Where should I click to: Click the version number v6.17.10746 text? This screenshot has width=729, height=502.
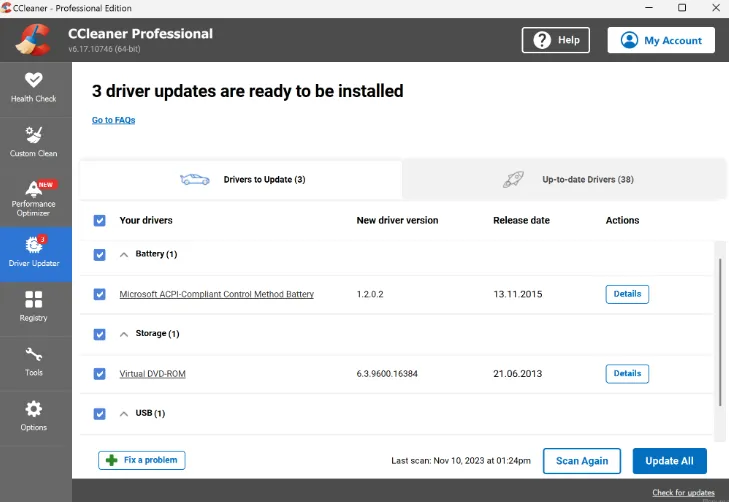pos(104,49)
